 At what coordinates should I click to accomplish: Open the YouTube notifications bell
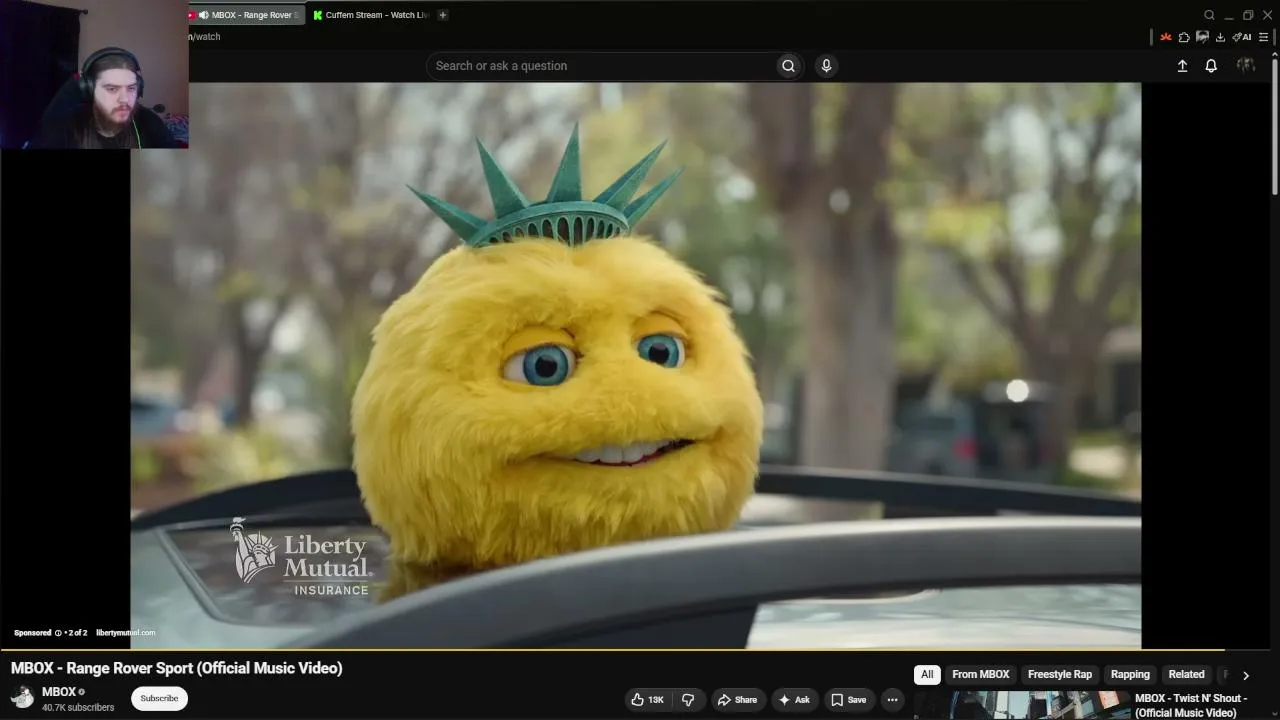click(x=1211, y=66)
